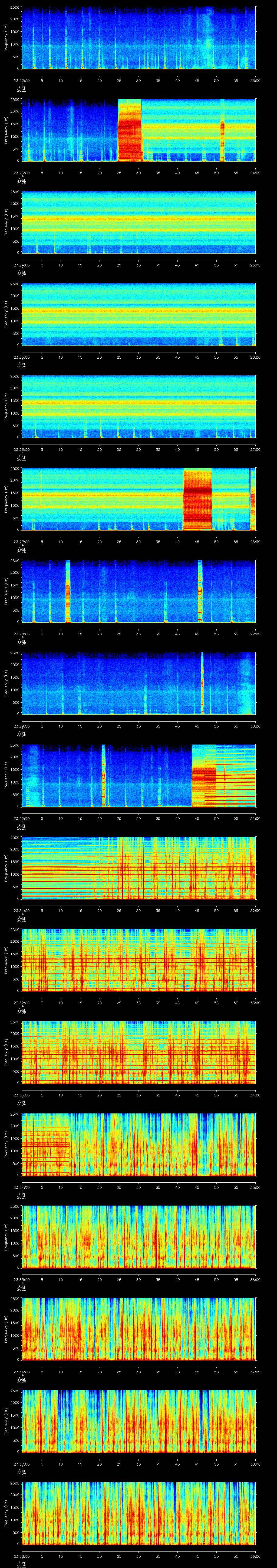The image size is (277, 1568).
Task: Select the spectrogram panel starting at 23:35:00
Action: [139, 1237]
